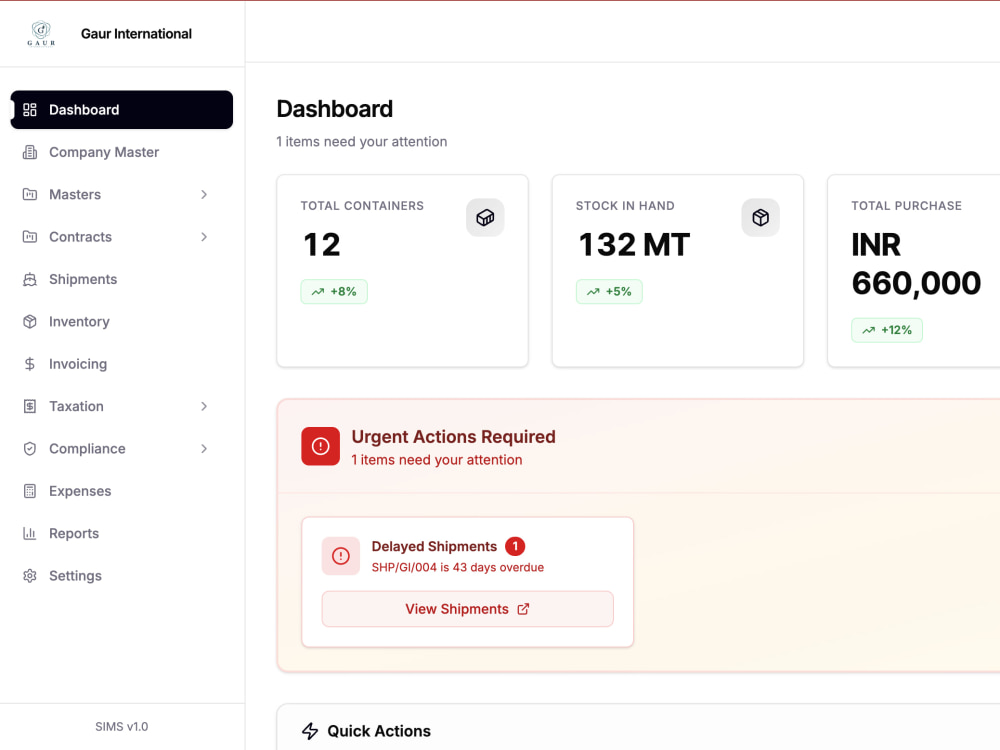Open Company Master from the sidebar
Image resolution: width=1000 pixels, height=750 pixels.
point(122,152)
